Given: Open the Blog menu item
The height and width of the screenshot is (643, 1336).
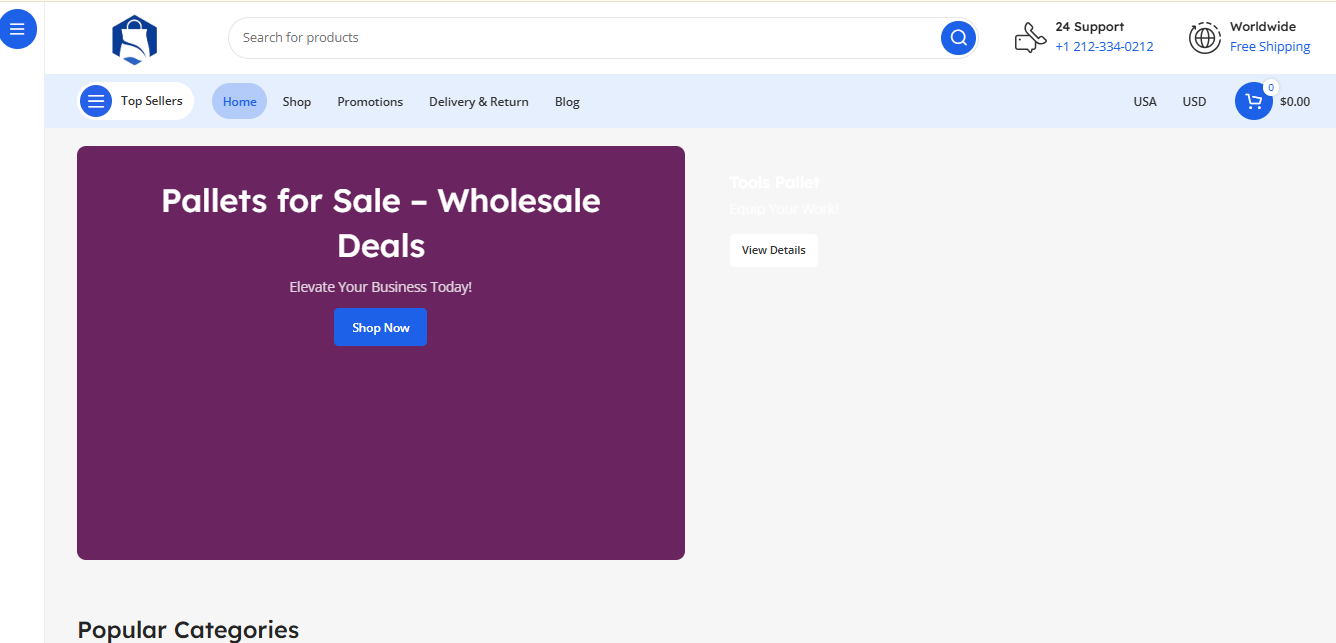Looking at the screenshot, I should [567, 102].
